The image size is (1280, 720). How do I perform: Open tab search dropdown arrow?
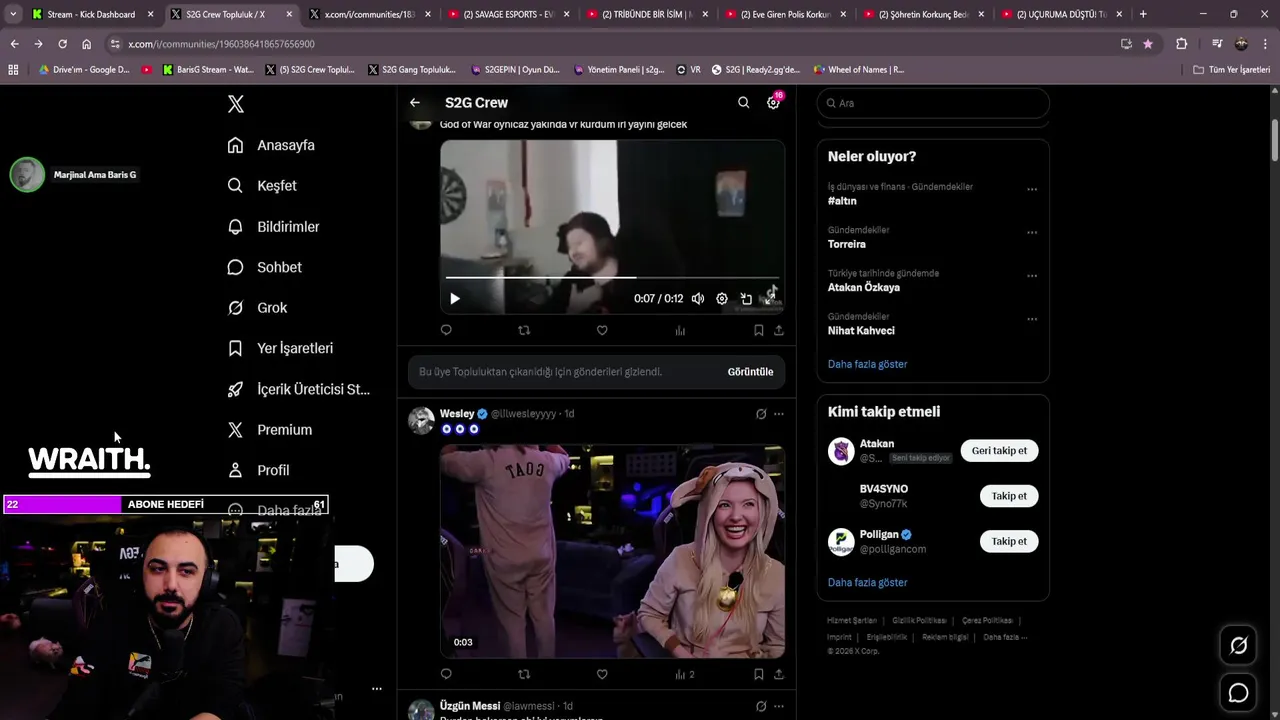pos(12,14)
